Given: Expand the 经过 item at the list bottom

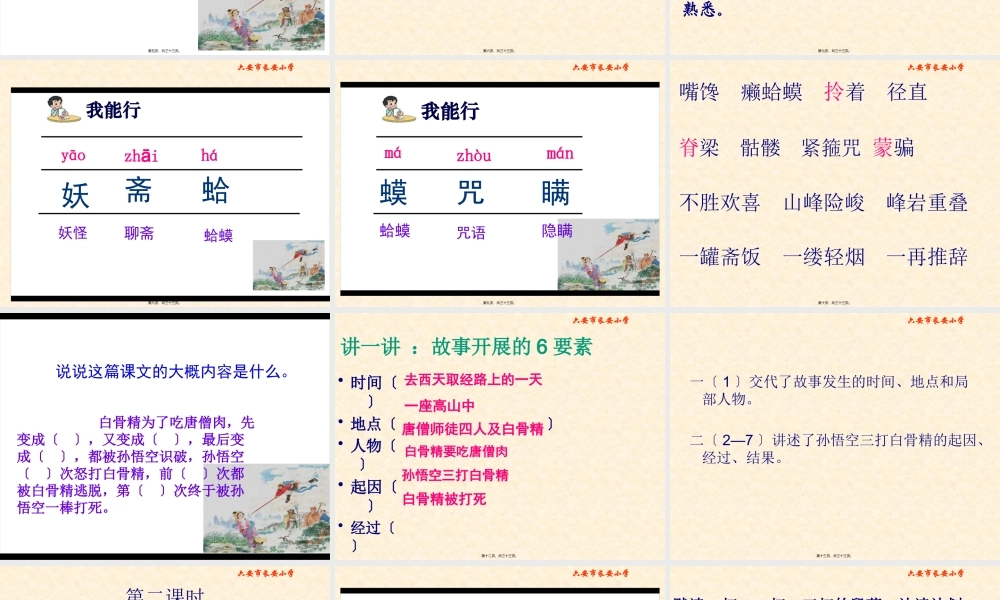Looking at the screenshot, I should coord(364,528).
